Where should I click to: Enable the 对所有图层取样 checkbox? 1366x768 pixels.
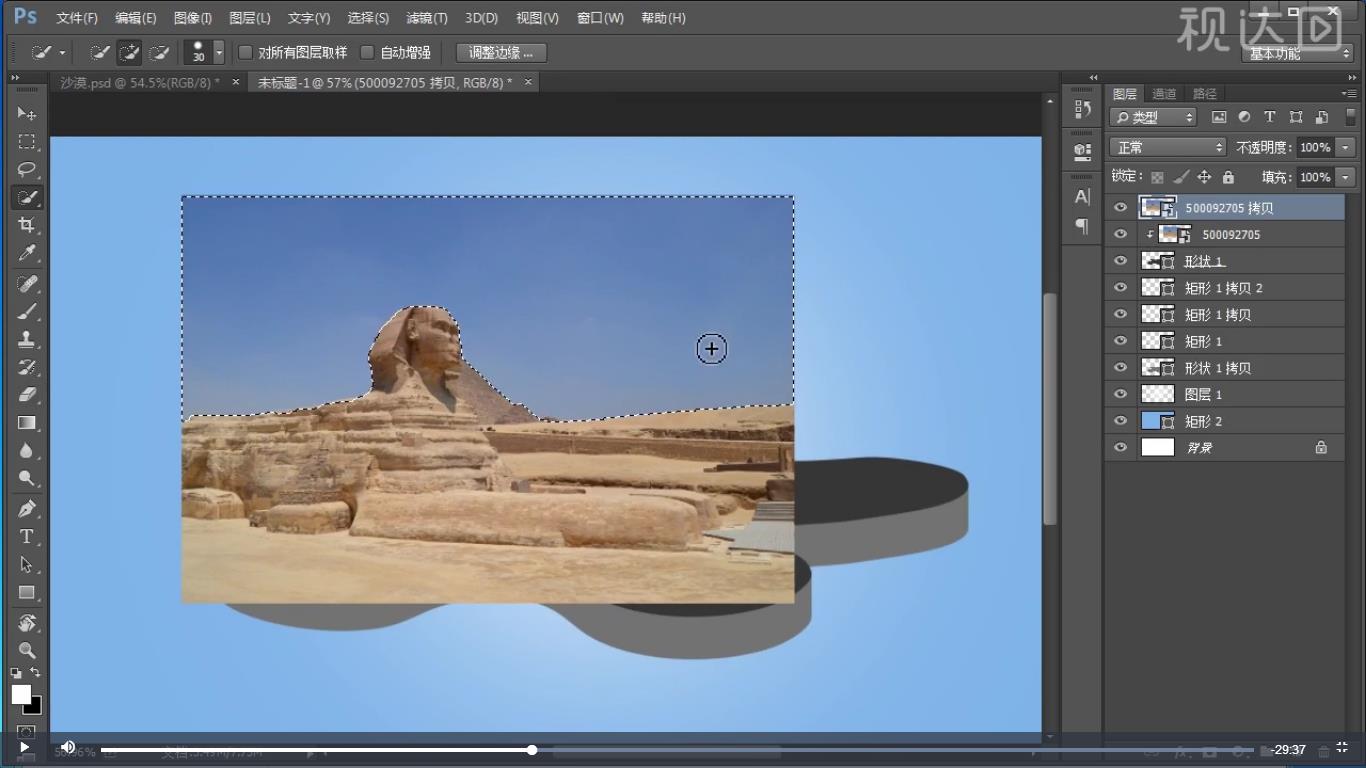click(246, 53)
